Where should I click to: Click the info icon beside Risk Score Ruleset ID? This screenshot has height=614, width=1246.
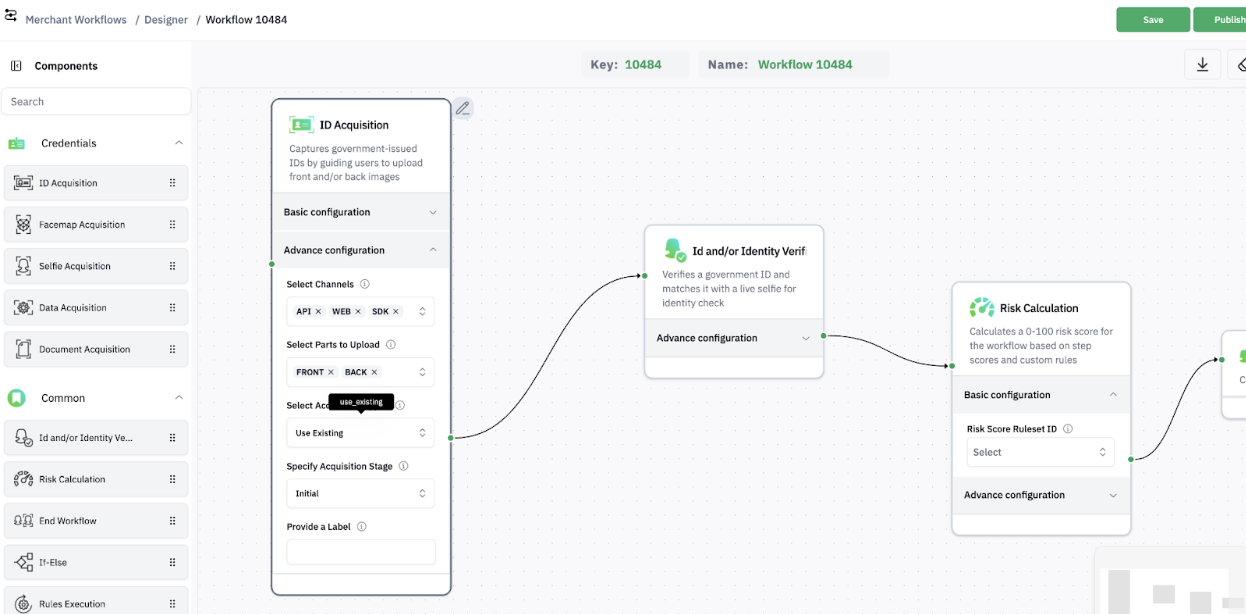tap(1068, 429)
